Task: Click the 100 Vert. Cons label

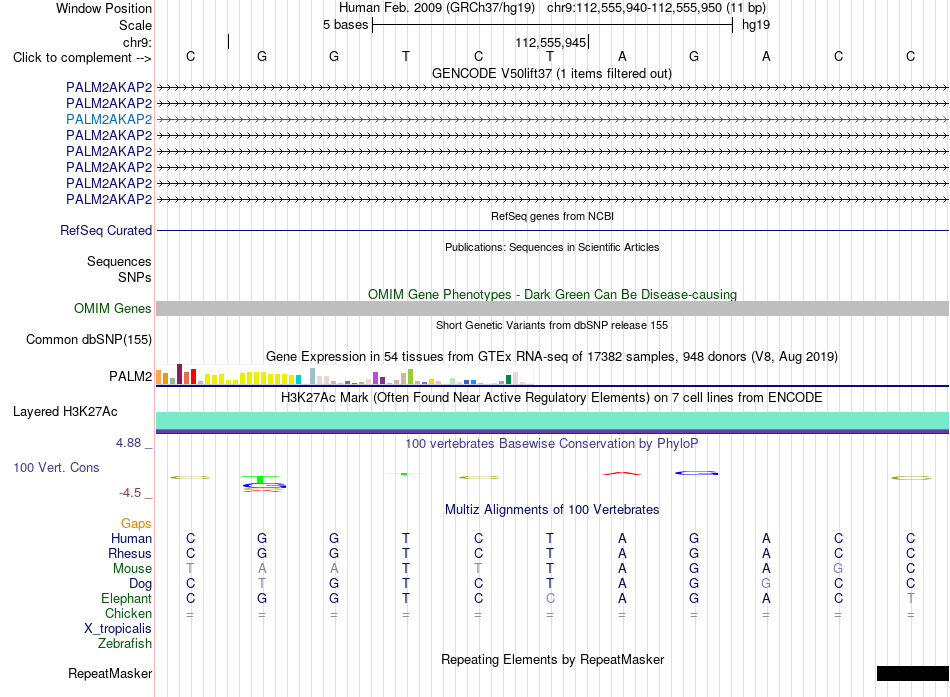Action: pyautogui.click(x=56, y=467)
